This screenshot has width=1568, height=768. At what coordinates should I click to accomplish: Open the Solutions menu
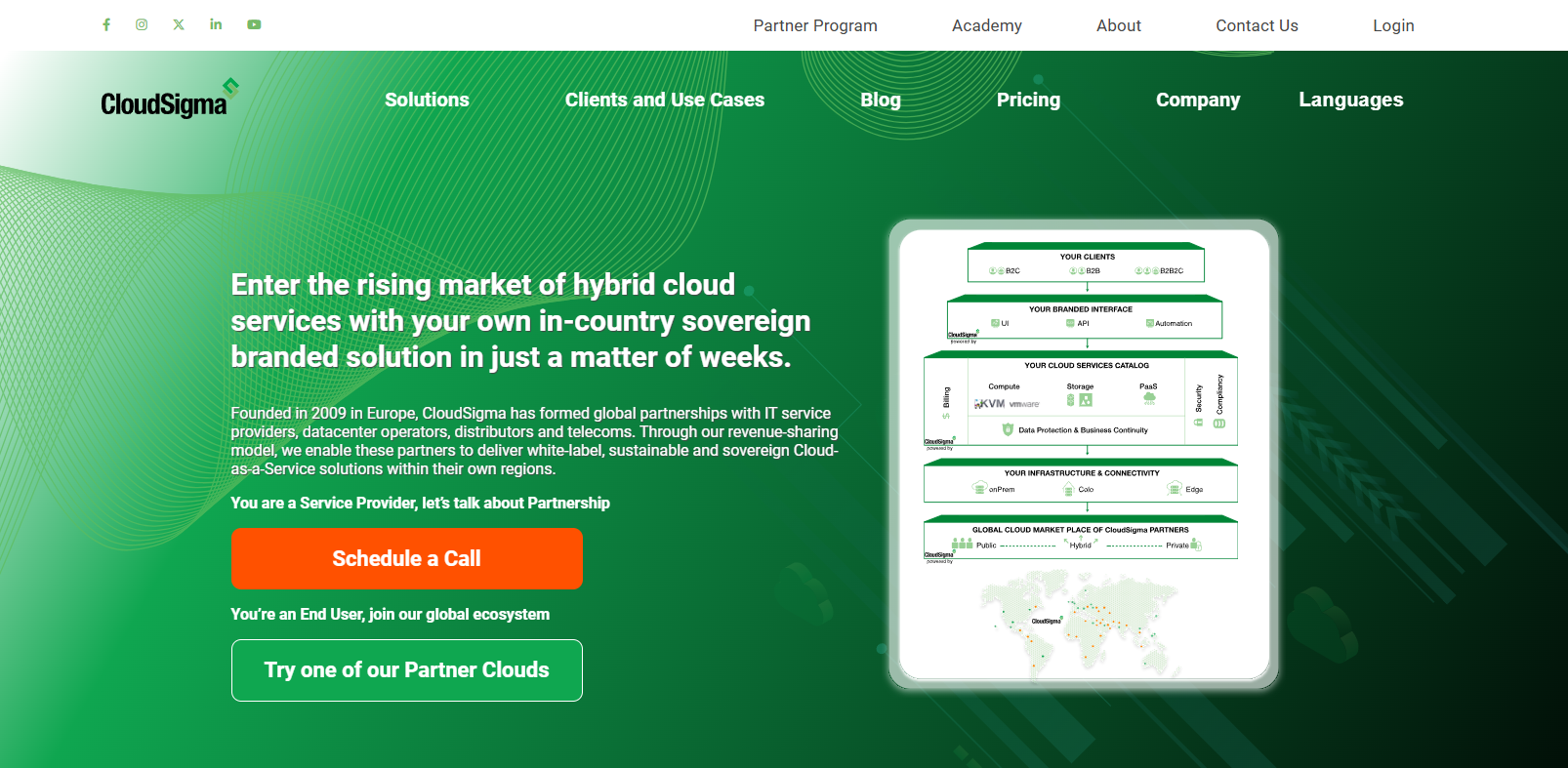click(x=427, y=100)
